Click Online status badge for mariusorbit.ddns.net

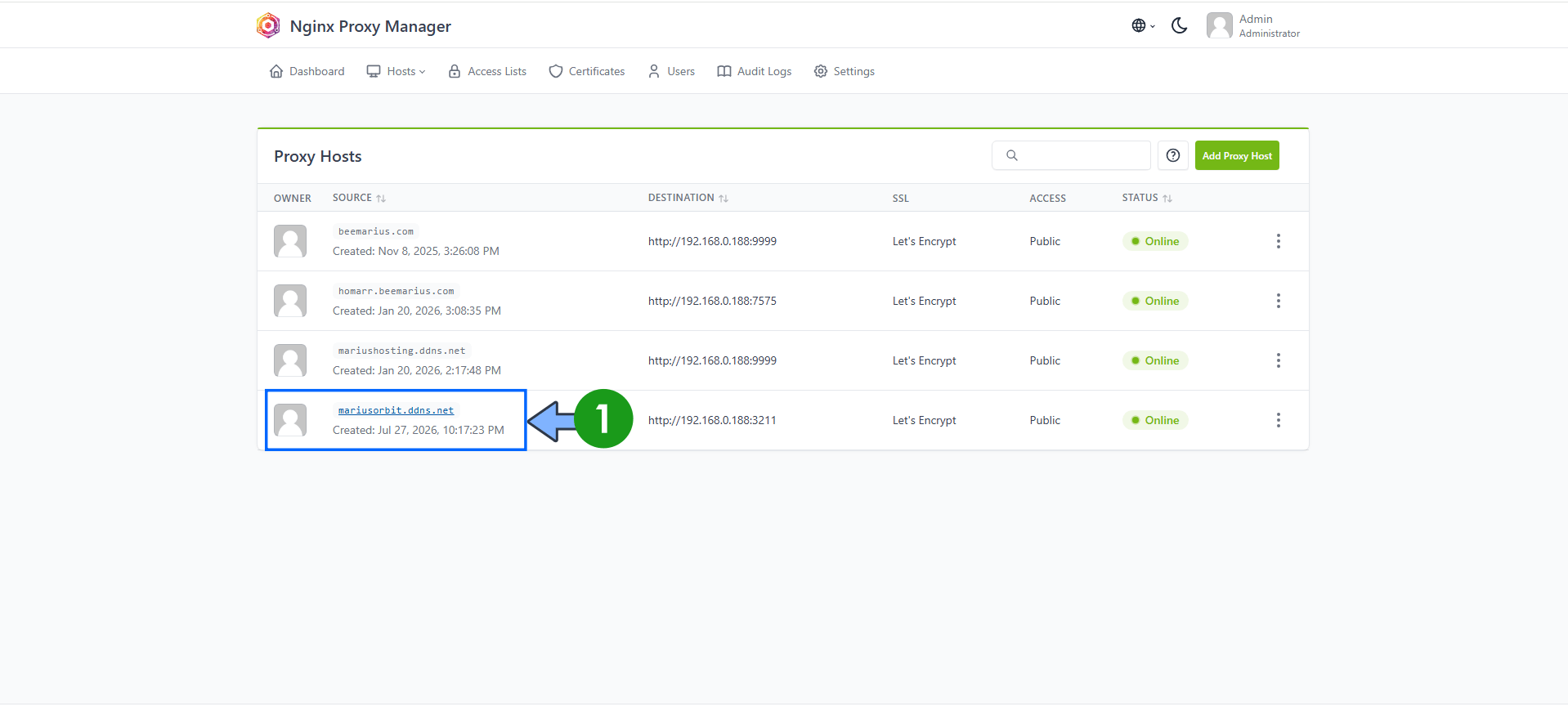[x=1155, y=420]
